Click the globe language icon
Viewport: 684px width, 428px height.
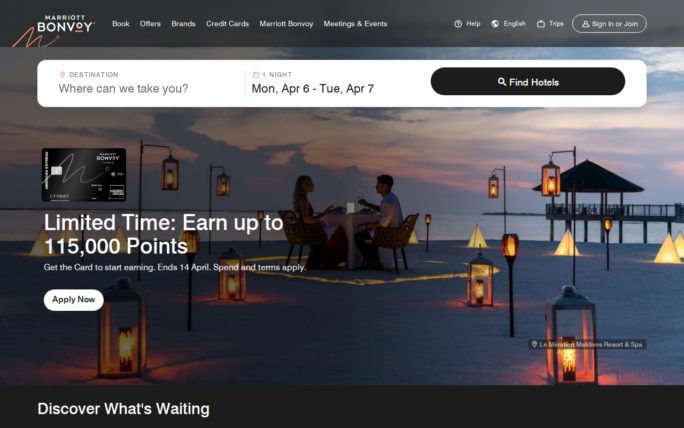click(x=495, y=24)
